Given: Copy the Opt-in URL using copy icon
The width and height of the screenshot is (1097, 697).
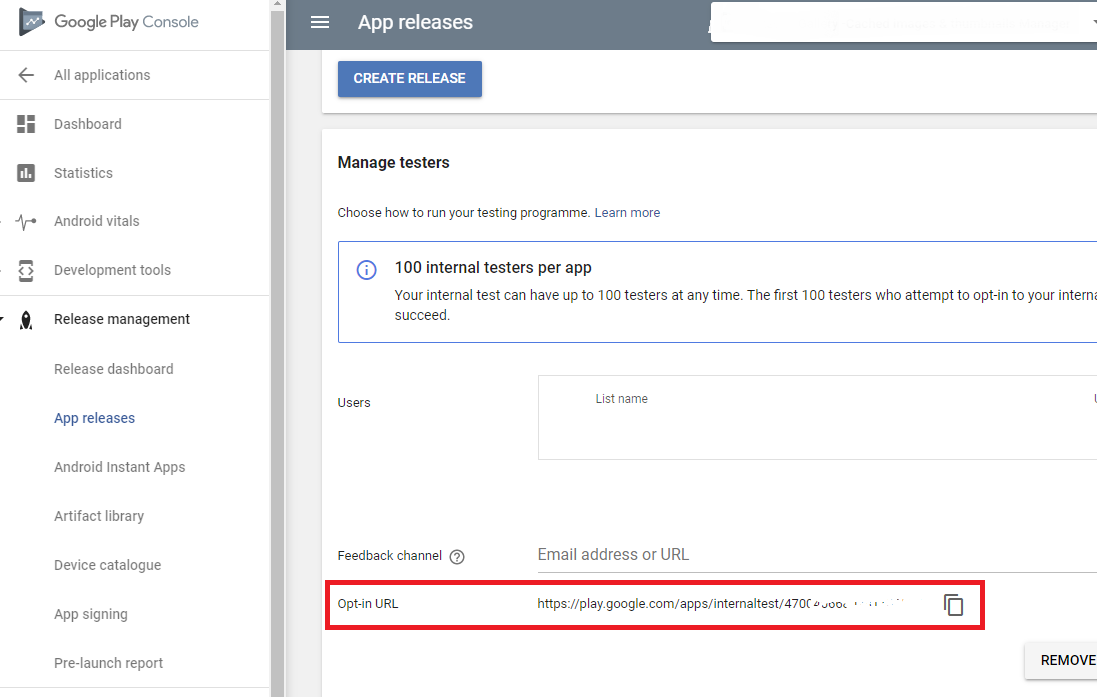Looking at the screenshot, I should pos(954,604).
